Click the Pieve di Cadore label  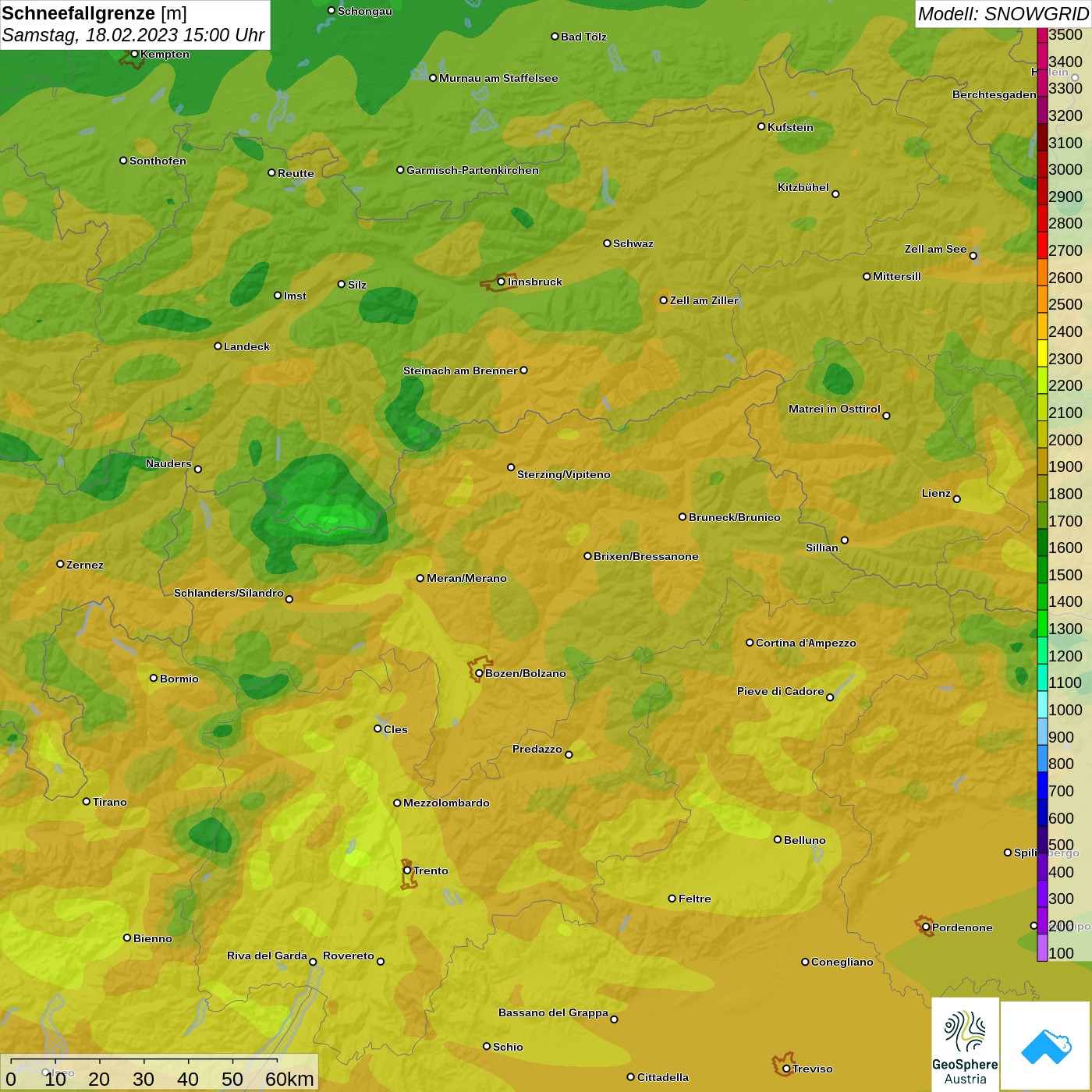click(781, 691)
